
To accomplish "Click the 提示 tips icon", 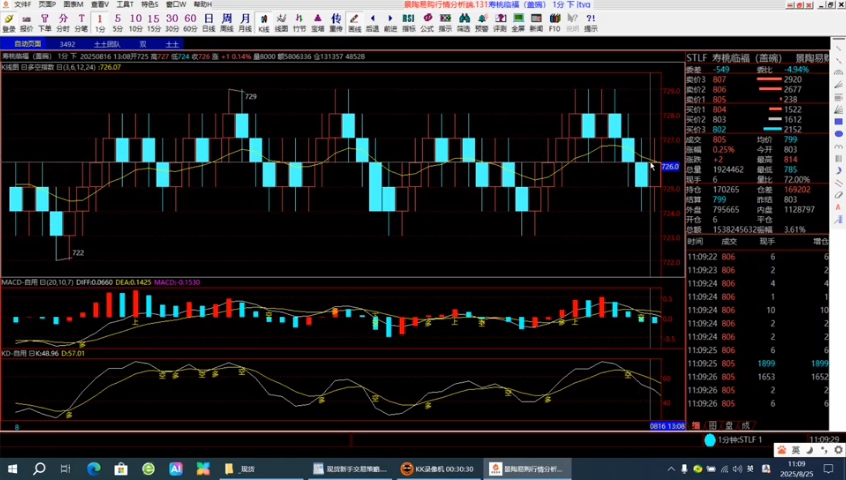I will (x=591, y=23).
